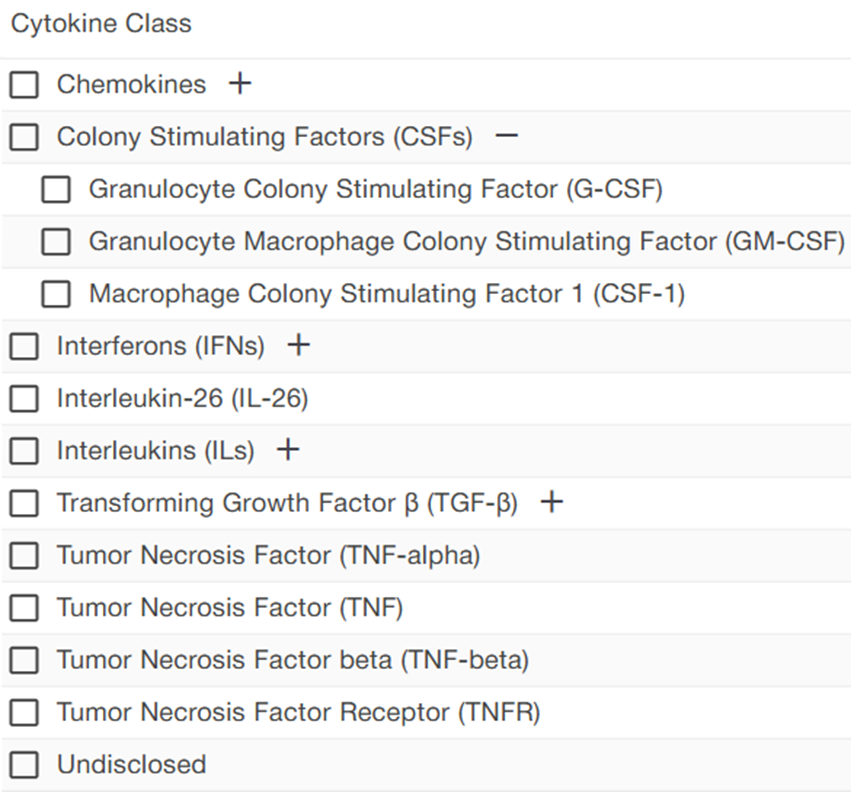Tick the TNF-alpha checkbox
This screenshot has height=792, width=851.
pyautogui.click(x=24, y=555)
